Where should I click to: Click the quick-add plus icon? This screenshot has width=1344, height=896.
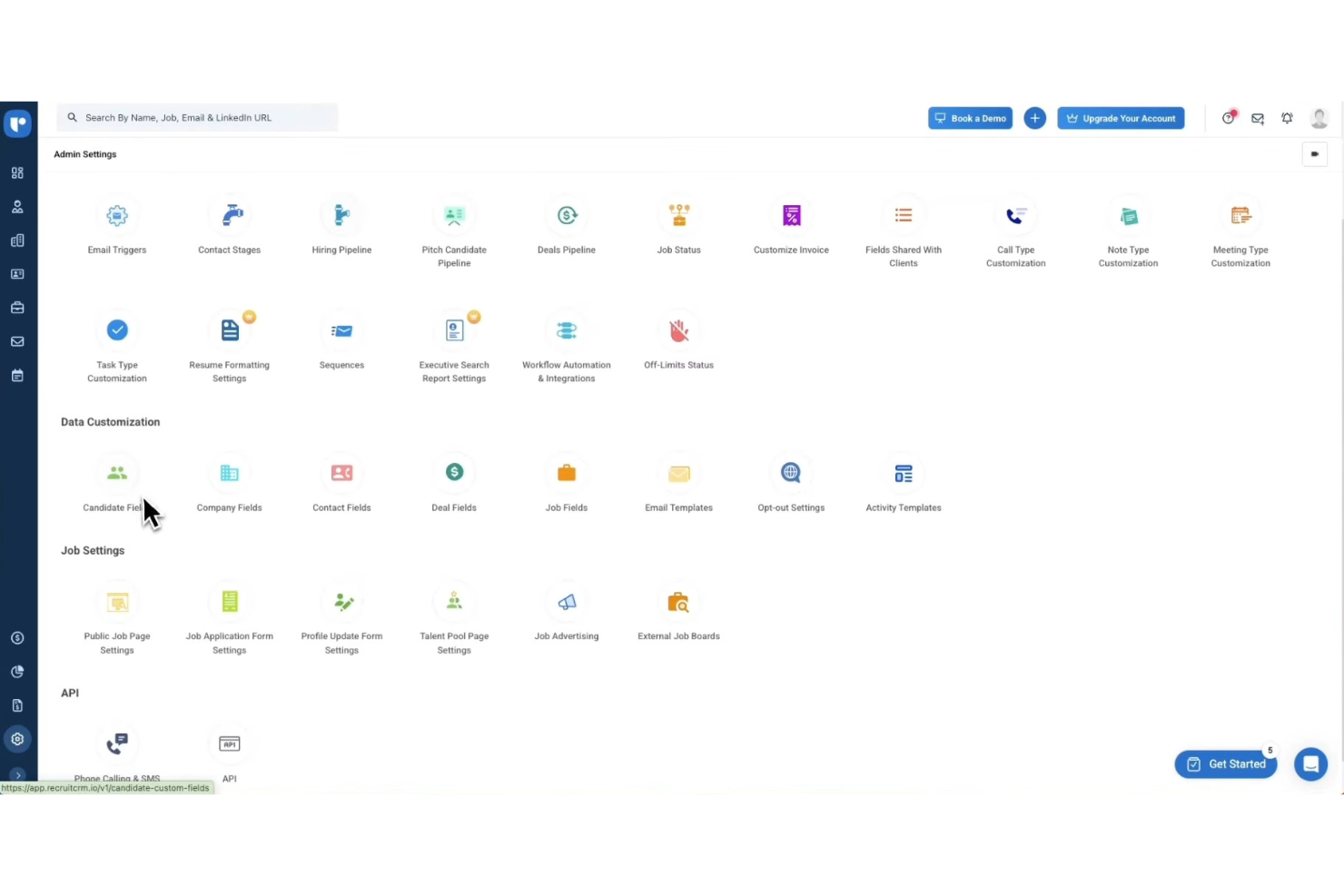(1034, 118)
